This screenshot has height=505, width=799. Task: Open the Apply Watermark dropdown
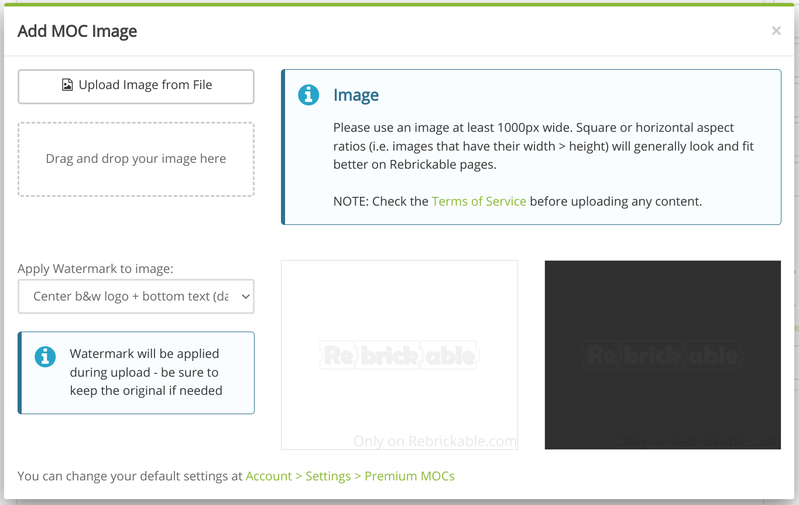click(136, 297)
